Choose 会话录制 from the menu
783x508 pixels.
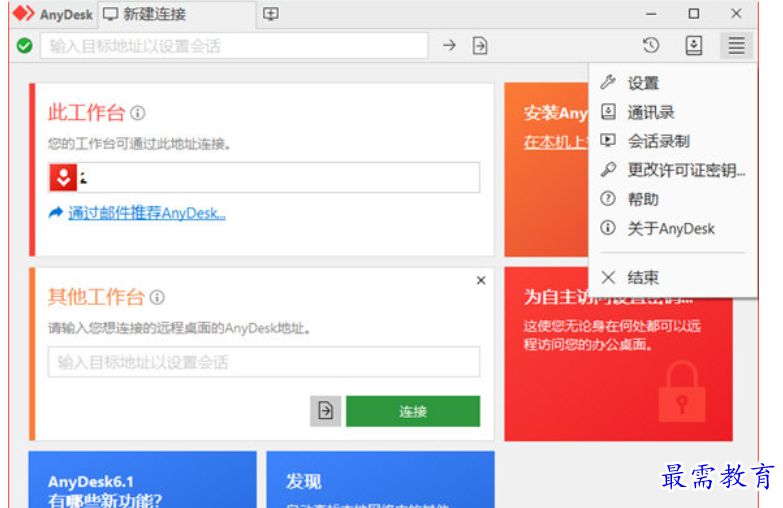(x=673, y=141)
